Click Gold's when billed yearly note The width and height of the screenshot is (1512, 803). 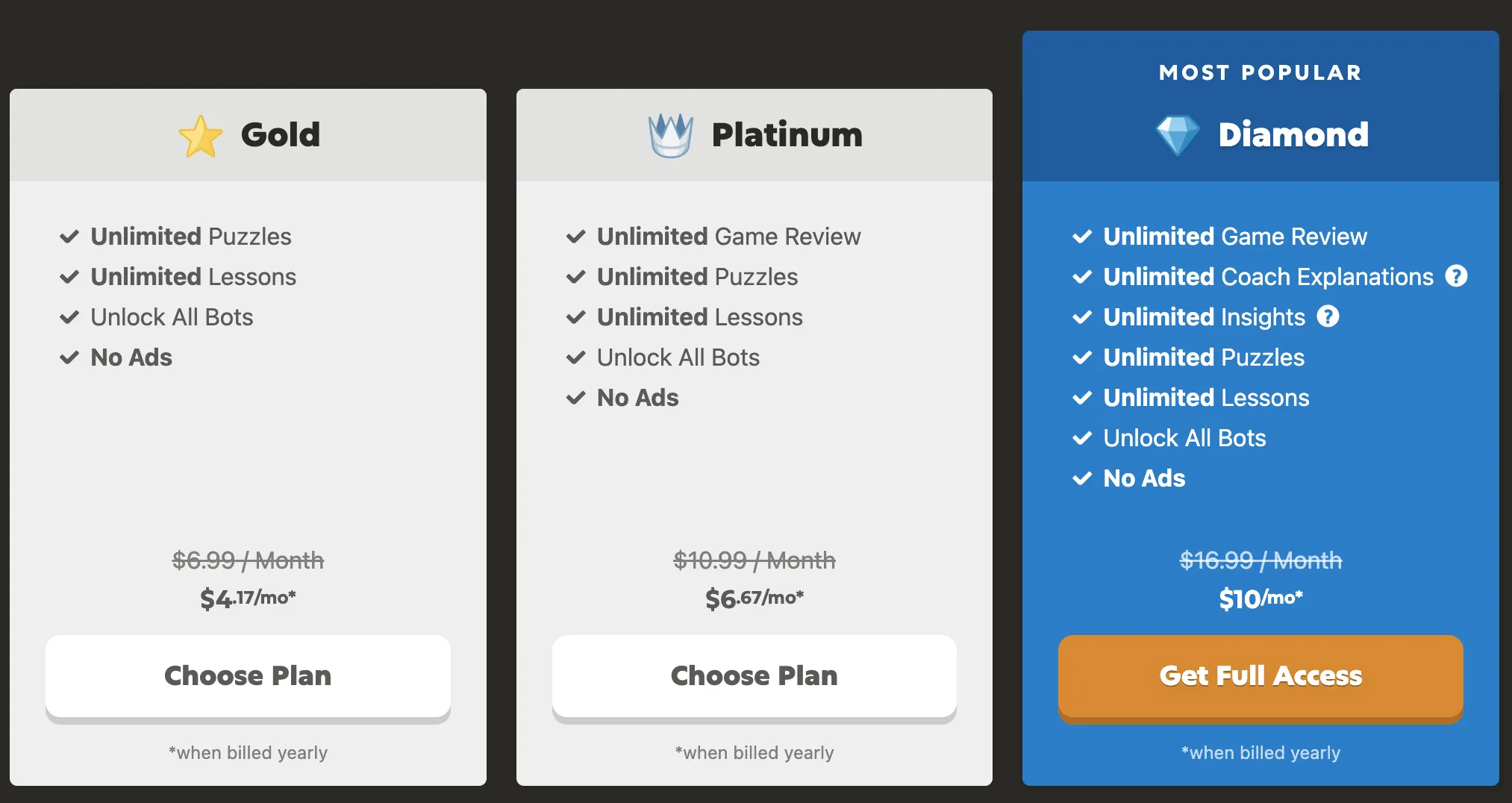(x=248, y=752)
